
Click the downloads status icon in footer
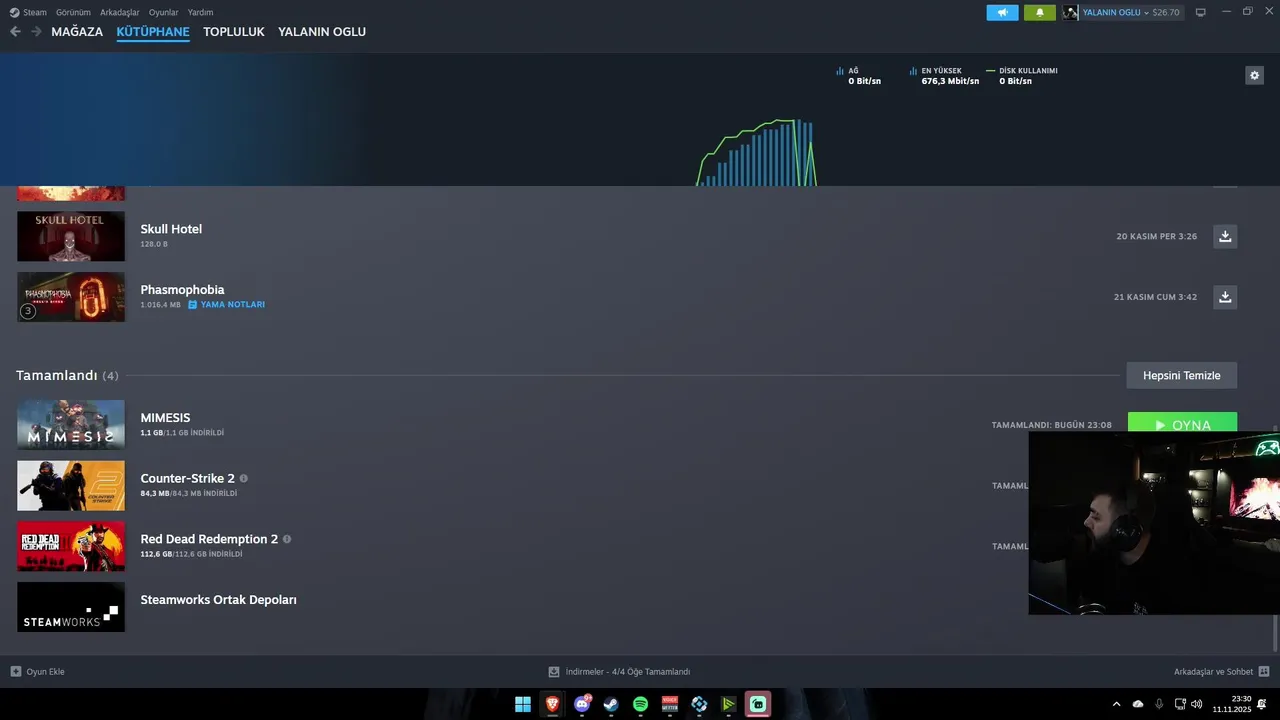click(x=554, y=672)
